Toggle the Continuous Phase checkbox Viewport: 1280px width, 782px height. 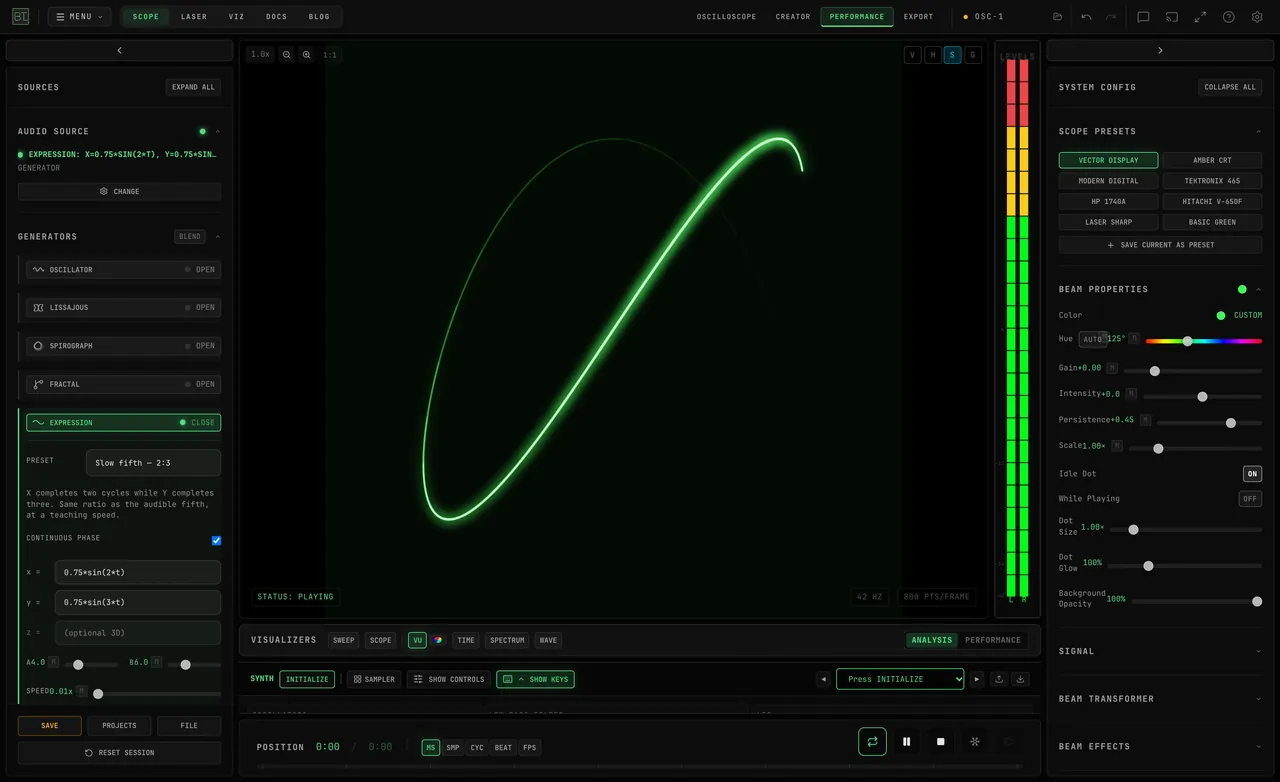pos(216,541)
